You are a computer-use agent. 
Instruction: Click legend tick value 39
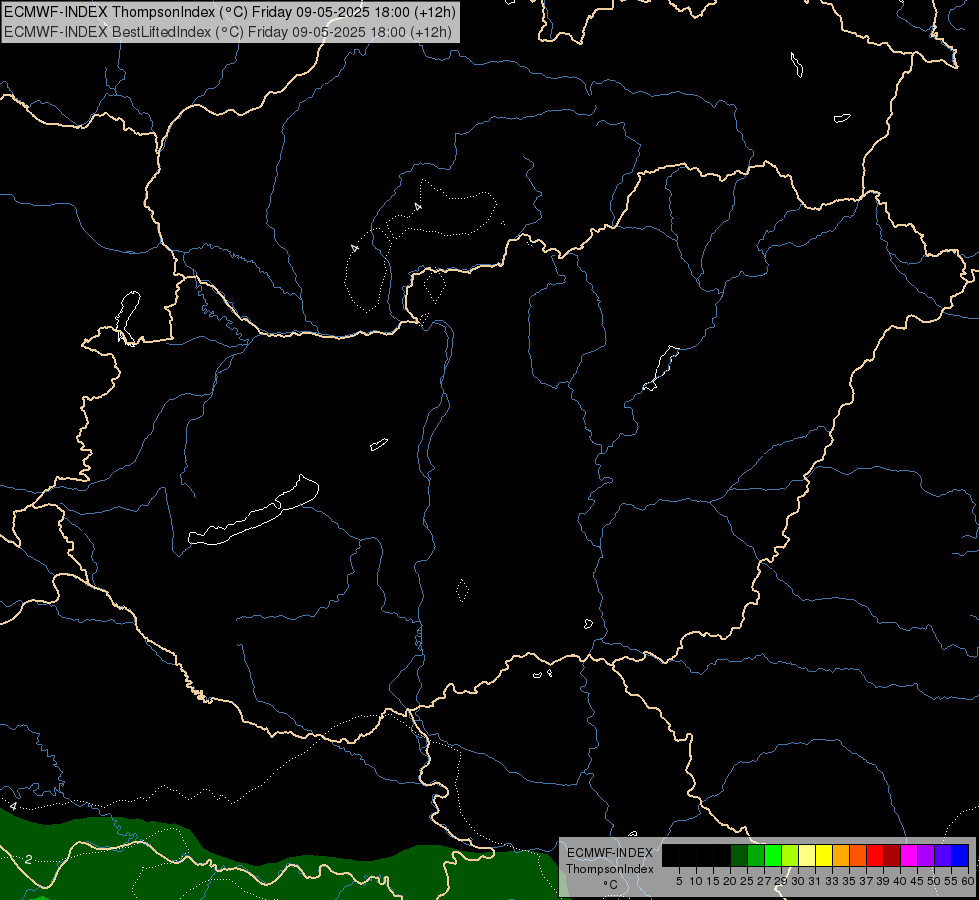tap(883, 881)
